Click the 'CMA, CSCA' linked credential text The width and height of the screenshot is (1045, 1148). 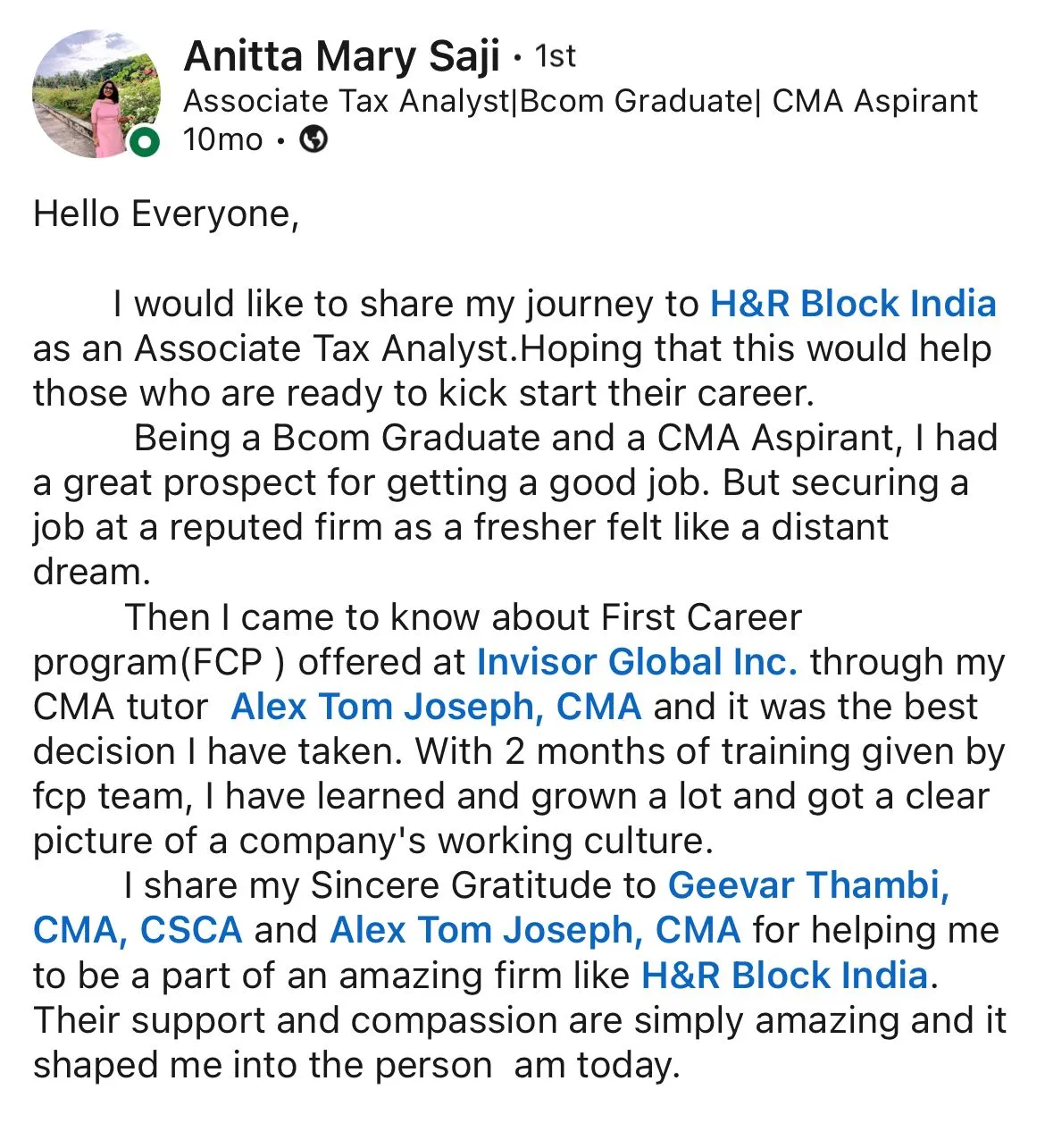[x=138, y=930]
